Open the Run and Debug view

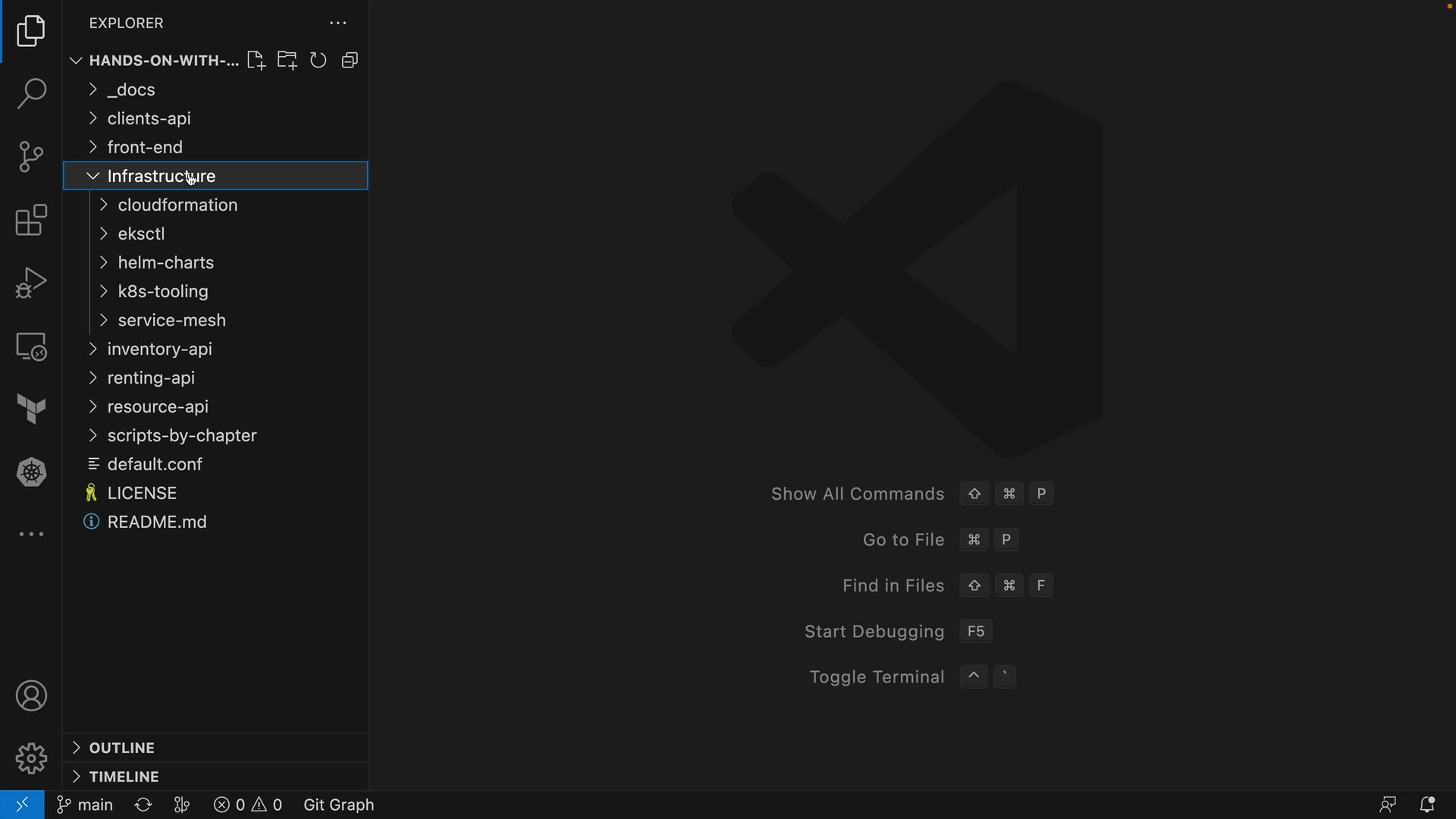[31, 283]
